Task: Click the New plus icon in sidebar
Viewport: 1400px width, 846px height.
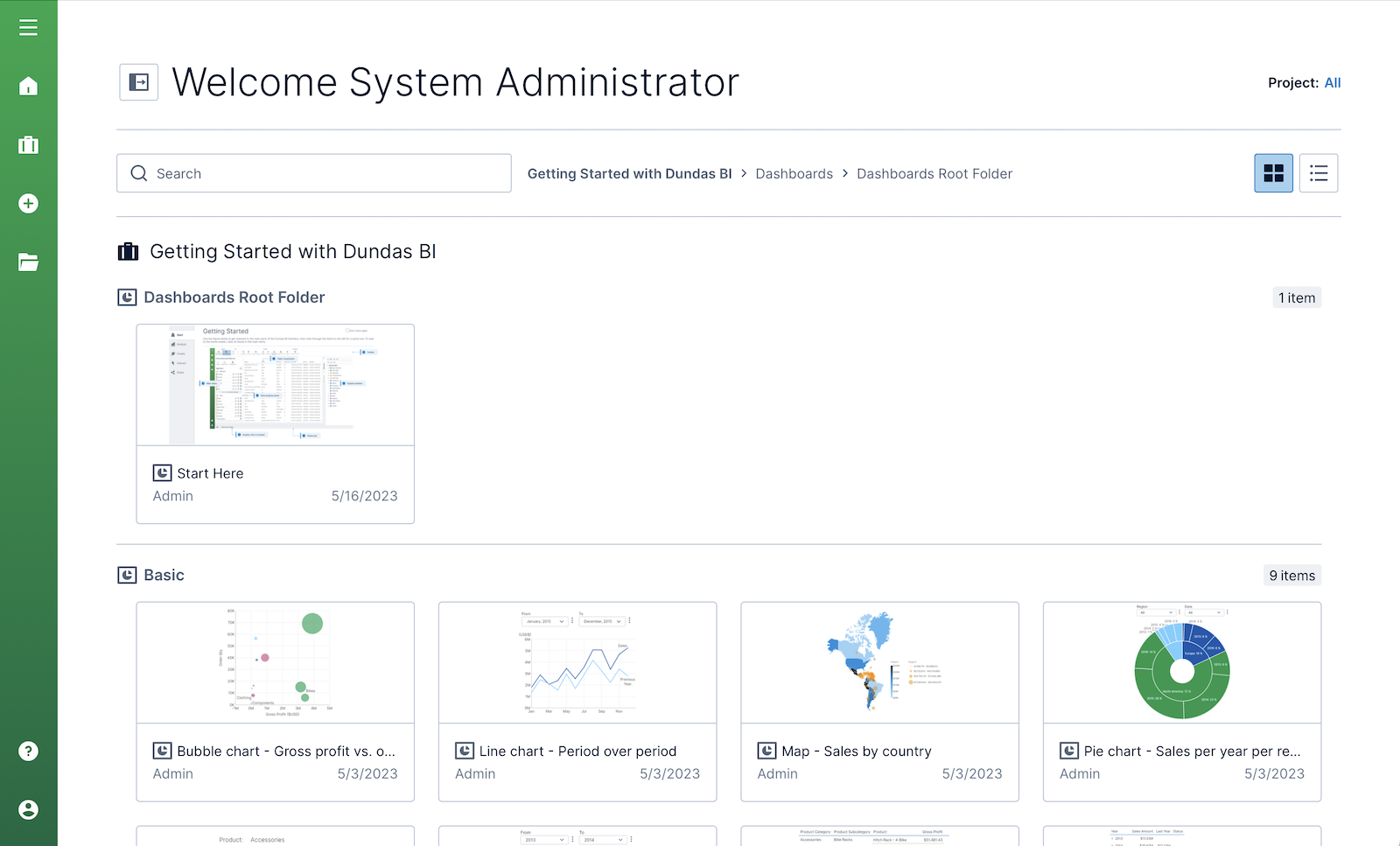Action: [x=28, y=203]
